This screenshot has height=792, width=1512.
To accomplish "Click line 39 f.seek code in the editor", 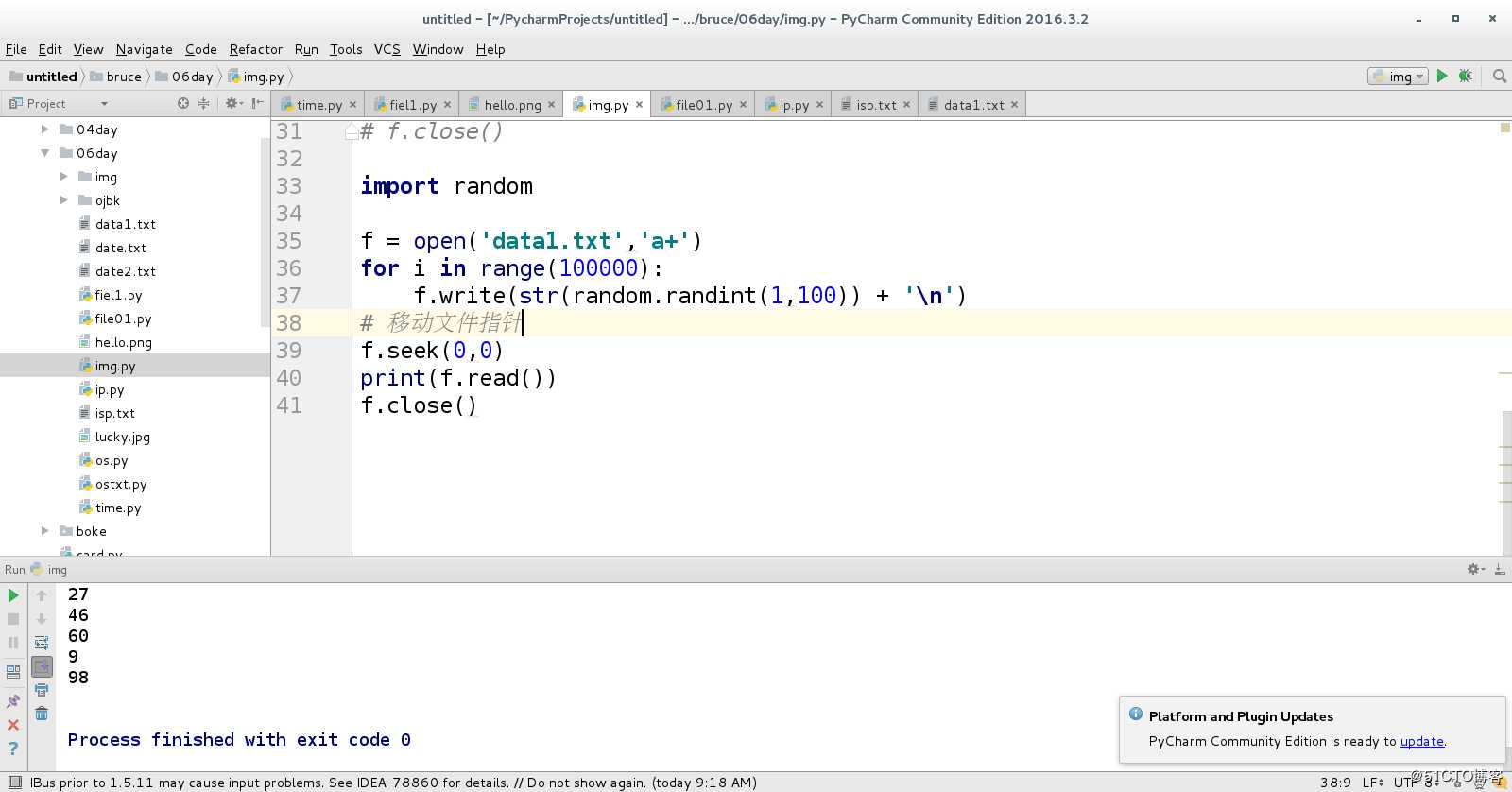I will point(432,351).
